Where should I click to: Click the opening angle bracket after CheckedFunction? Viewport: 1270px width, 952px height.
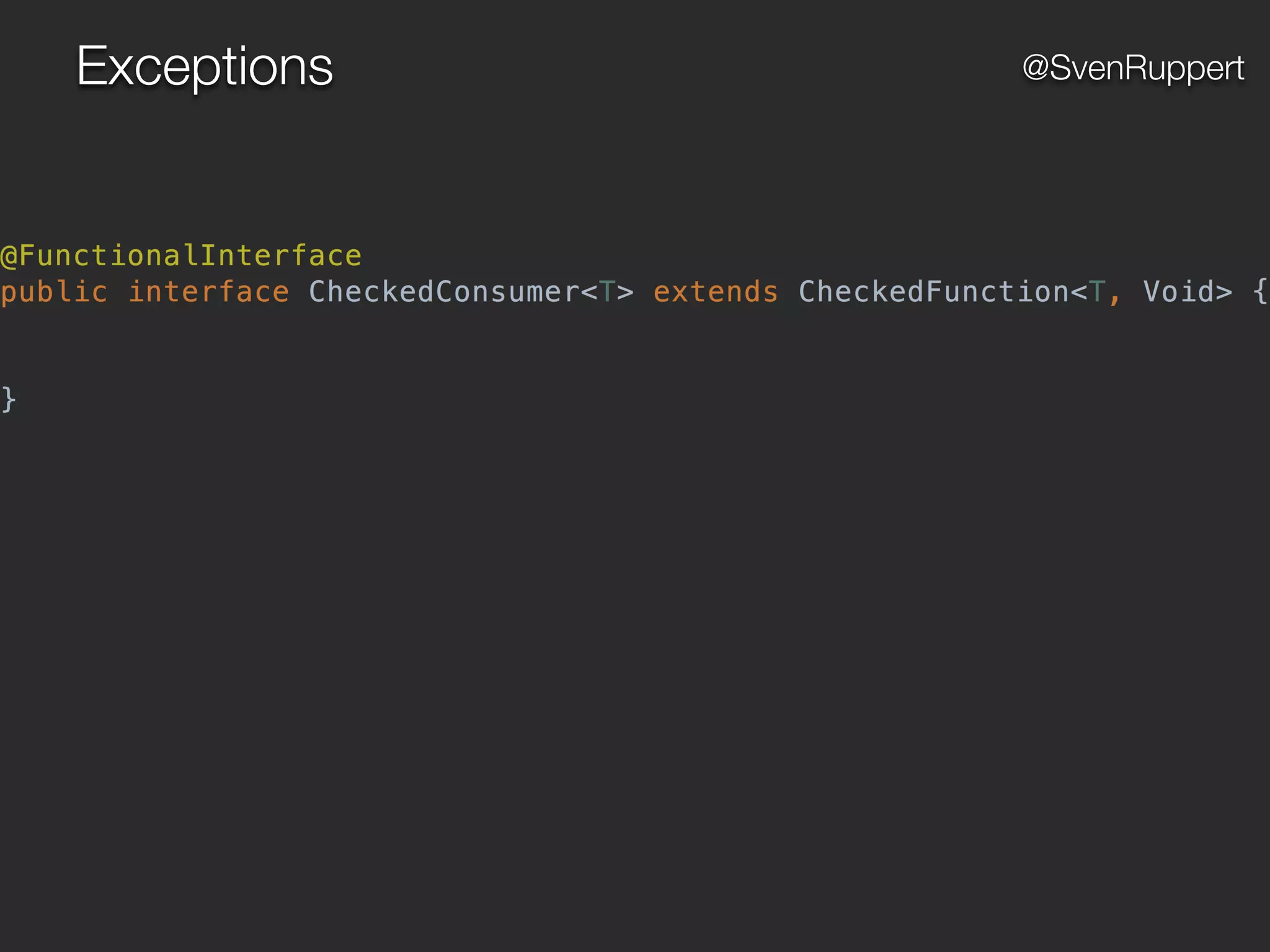[x=1079, y=293]
